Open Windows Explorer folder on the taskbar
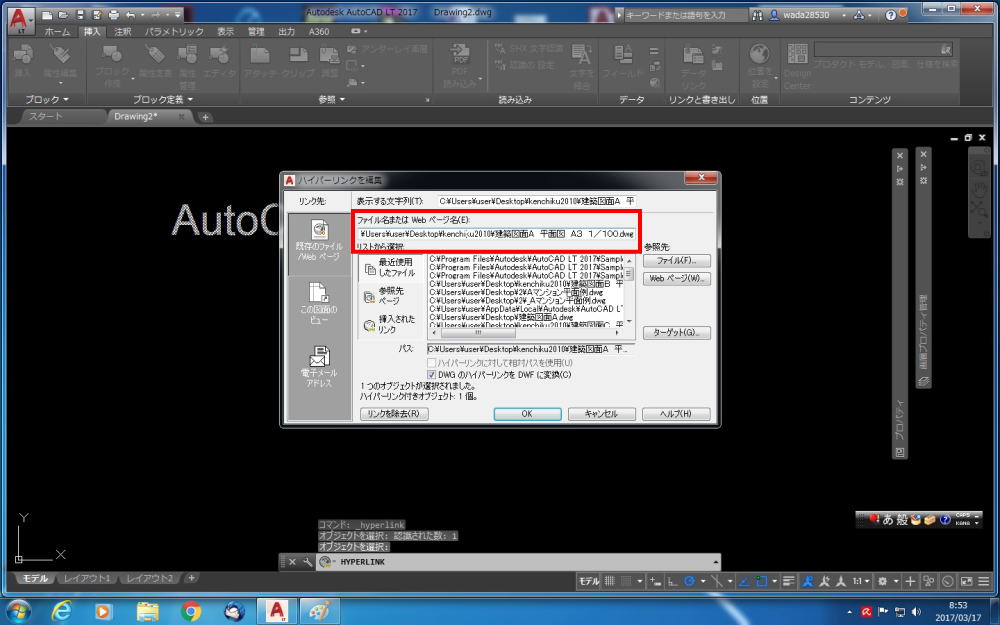The height and width of the screenshot is (625, 1000). coord(147,611)
